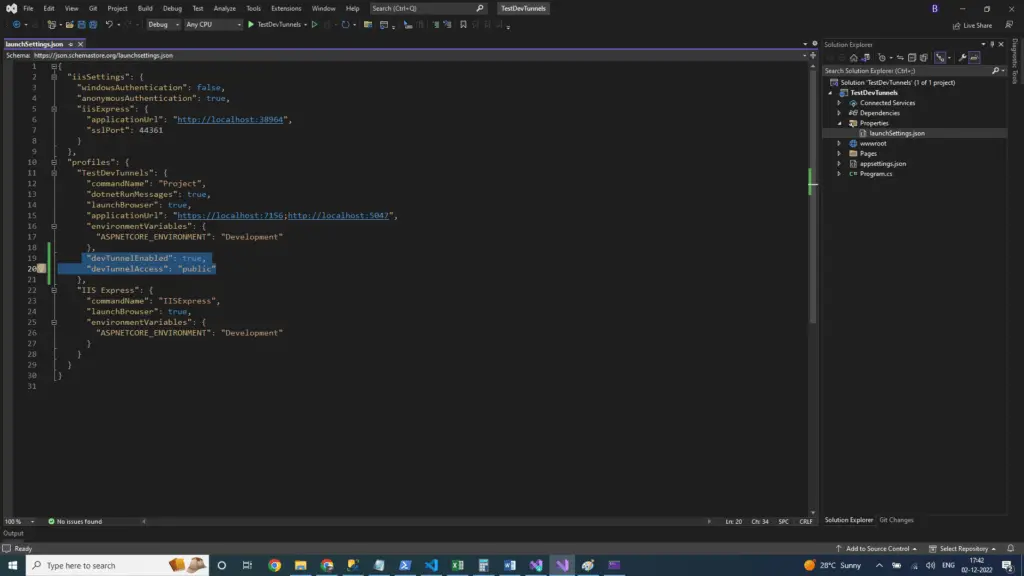The height and width of the screenshot is (576, 1024).
Task: Open the feedback icon at top right
Action: [x=1009, y=25]
